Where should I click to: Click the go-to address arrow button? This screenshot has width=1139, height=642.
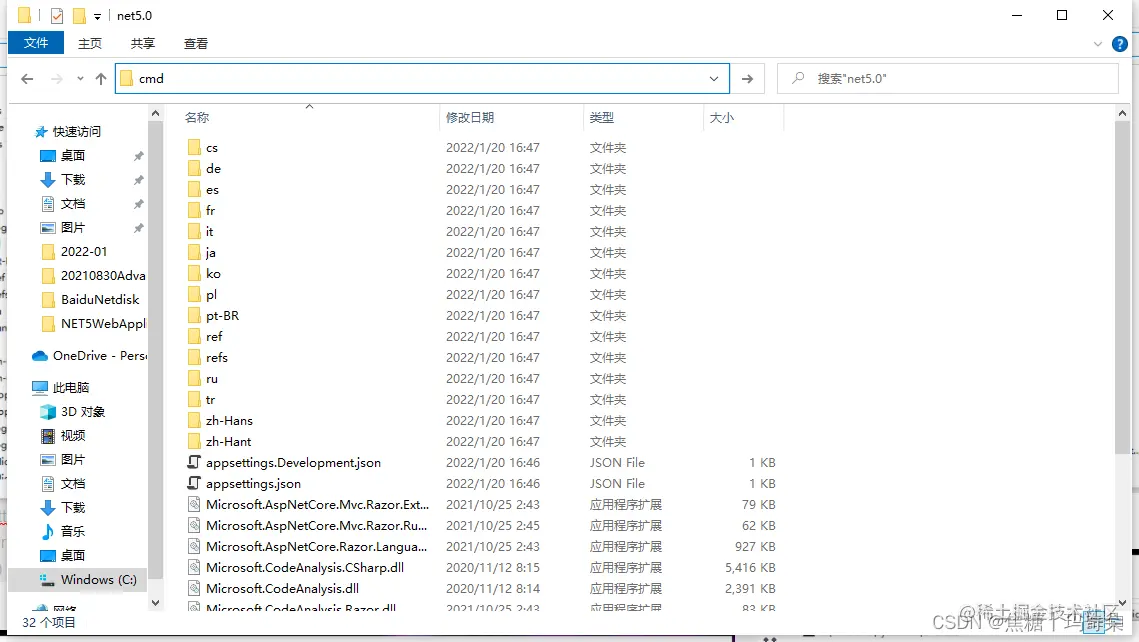(747, 78)
